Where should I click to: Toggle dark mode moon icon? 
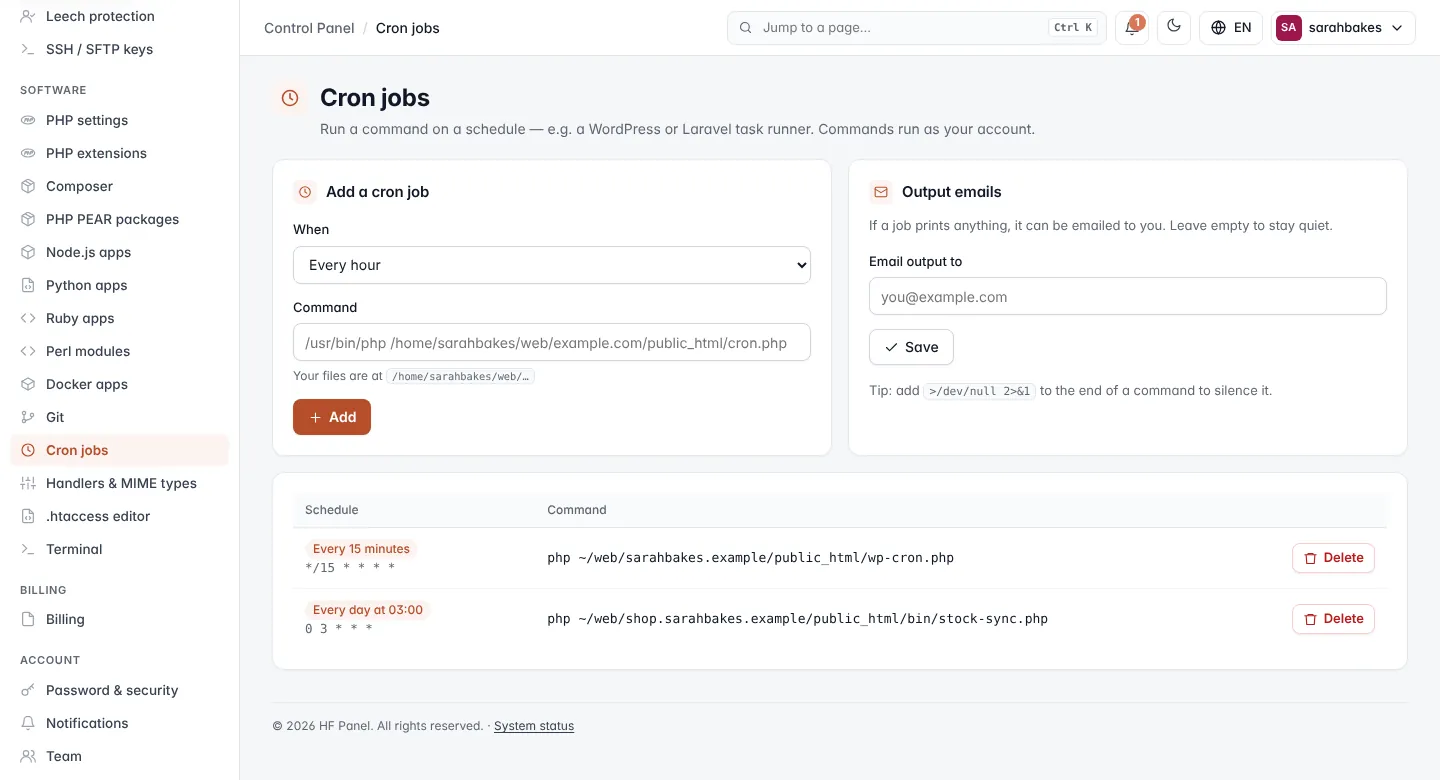tap(1174, 28)
